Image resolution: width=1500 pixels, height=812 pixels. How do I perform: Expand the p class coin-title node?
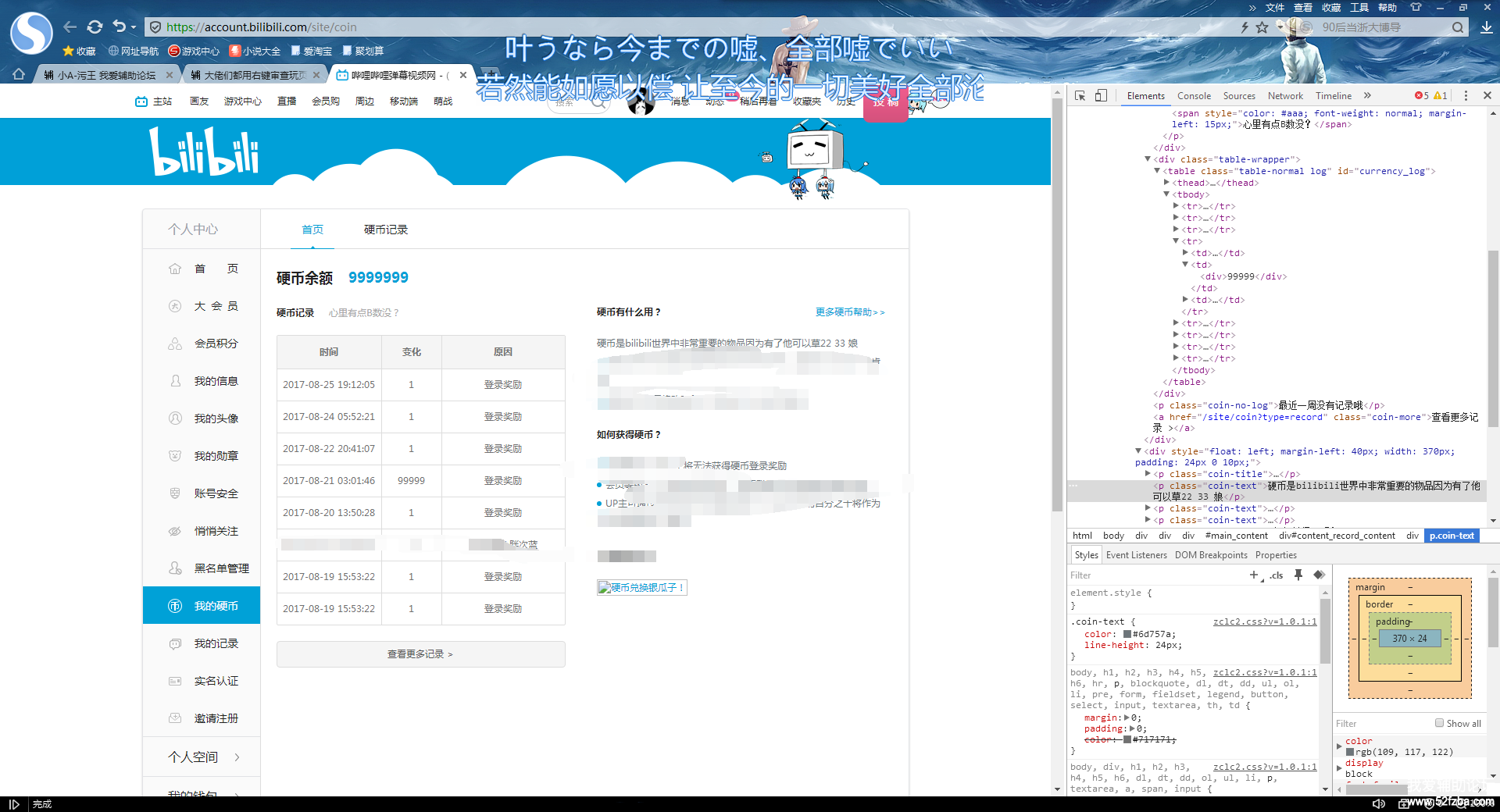1148,474
